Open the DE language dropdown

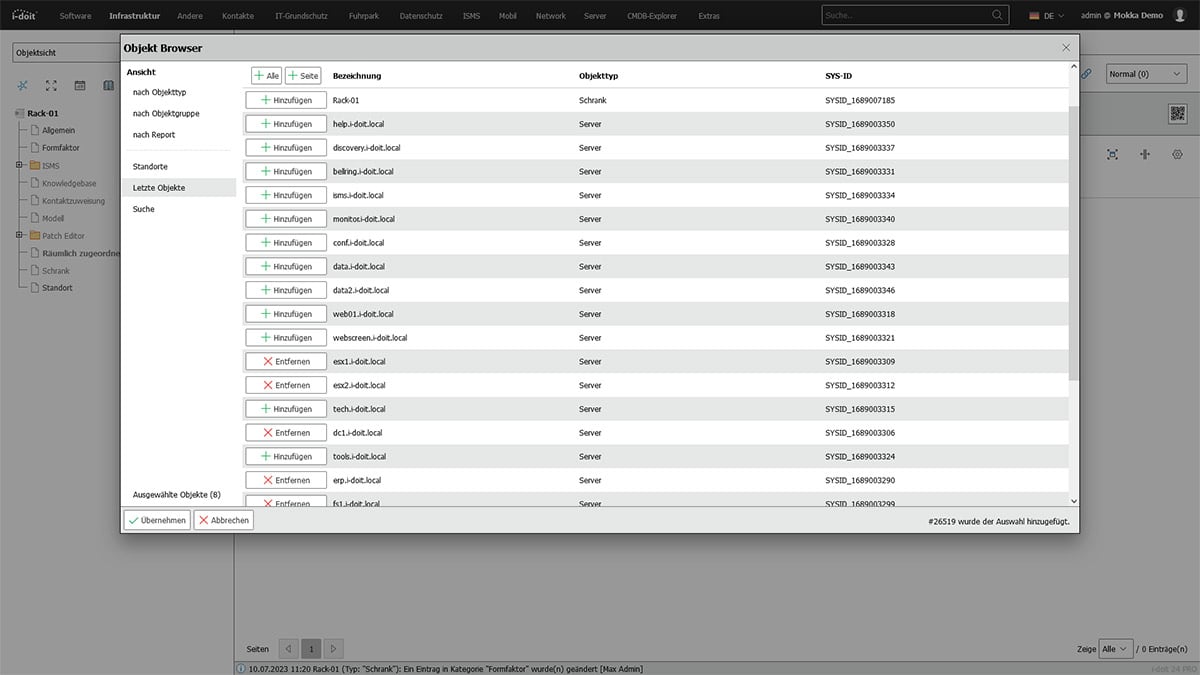click(x=1045, y=16)
